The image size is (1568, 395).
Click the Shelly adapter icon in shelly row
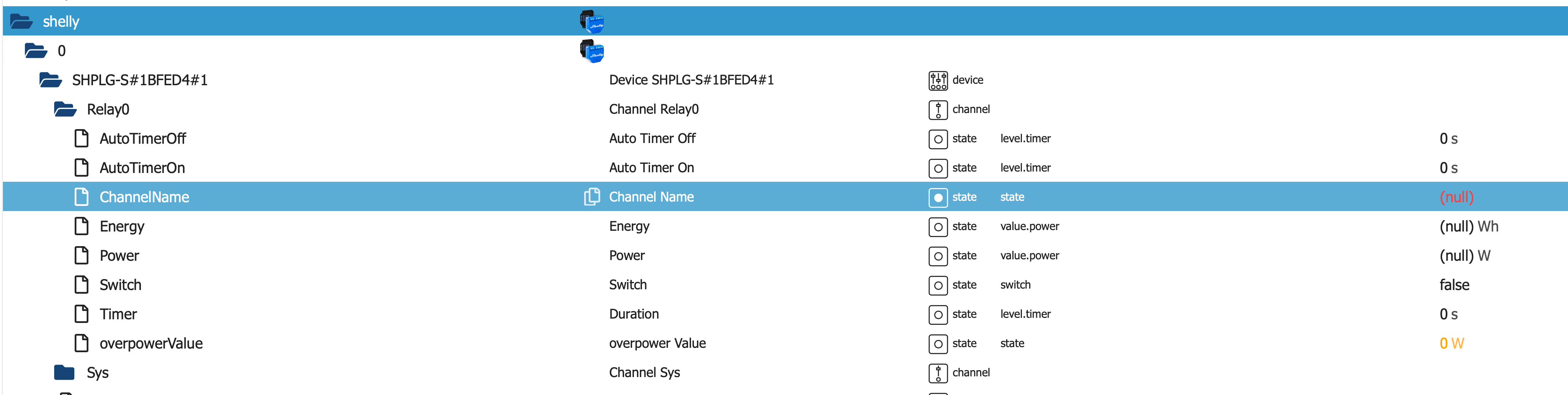click(x=591, y=21)
